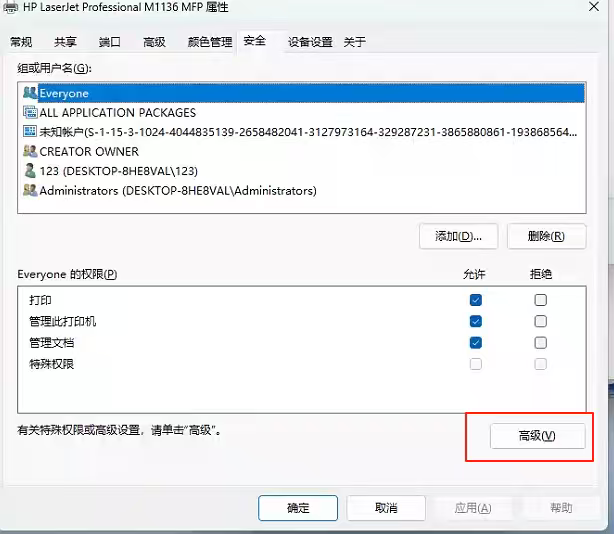The image size is (614, 534).
Task: Click the CREATOR OWNER group icon
Action: tap(30, 151)
